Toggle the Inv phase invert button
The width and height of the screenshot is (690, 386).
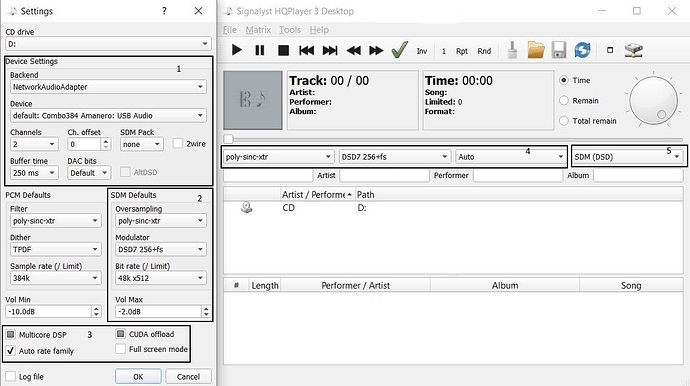point(422,51)
